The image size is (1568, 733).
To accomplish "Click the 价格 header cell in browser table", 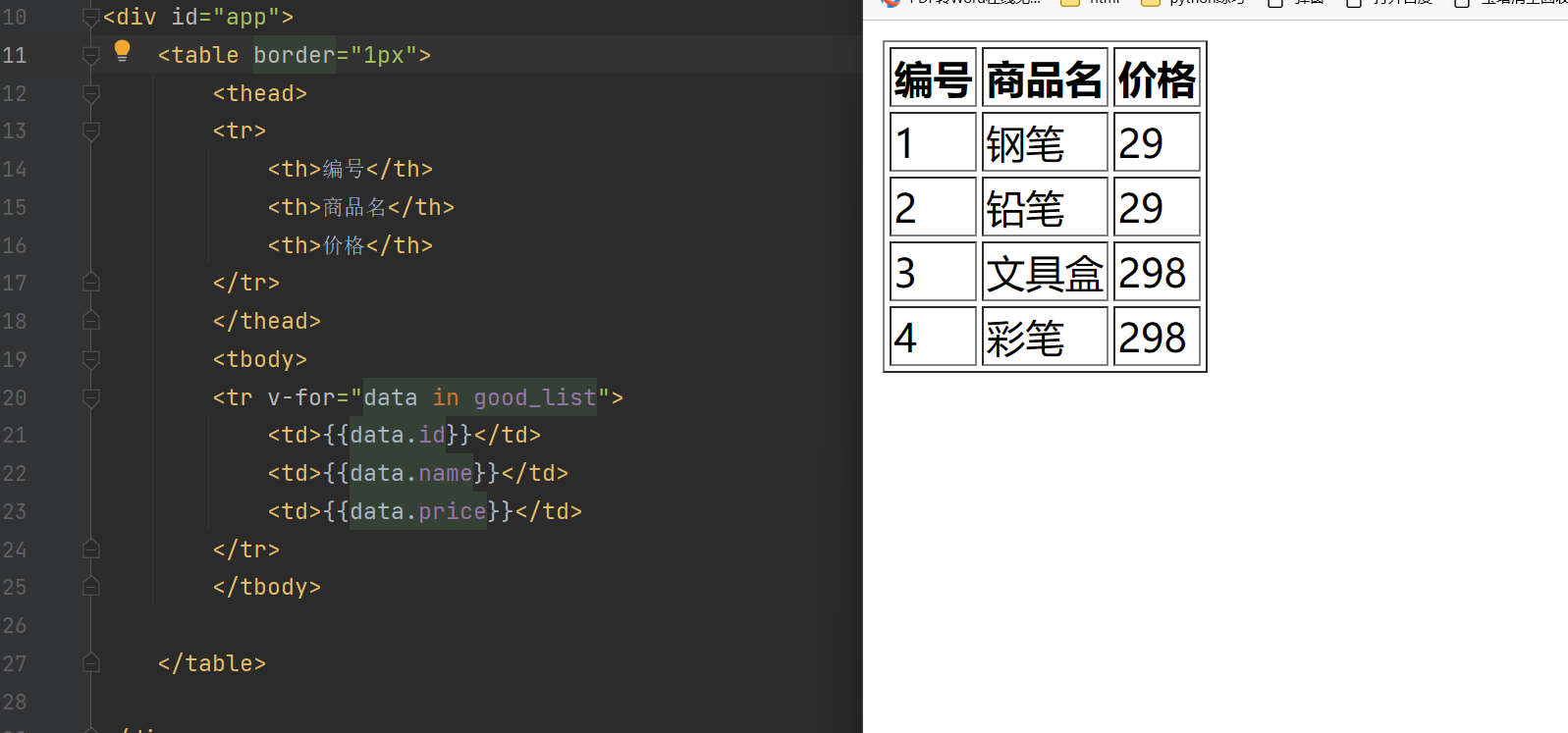I will click(x=1157, y=78).
